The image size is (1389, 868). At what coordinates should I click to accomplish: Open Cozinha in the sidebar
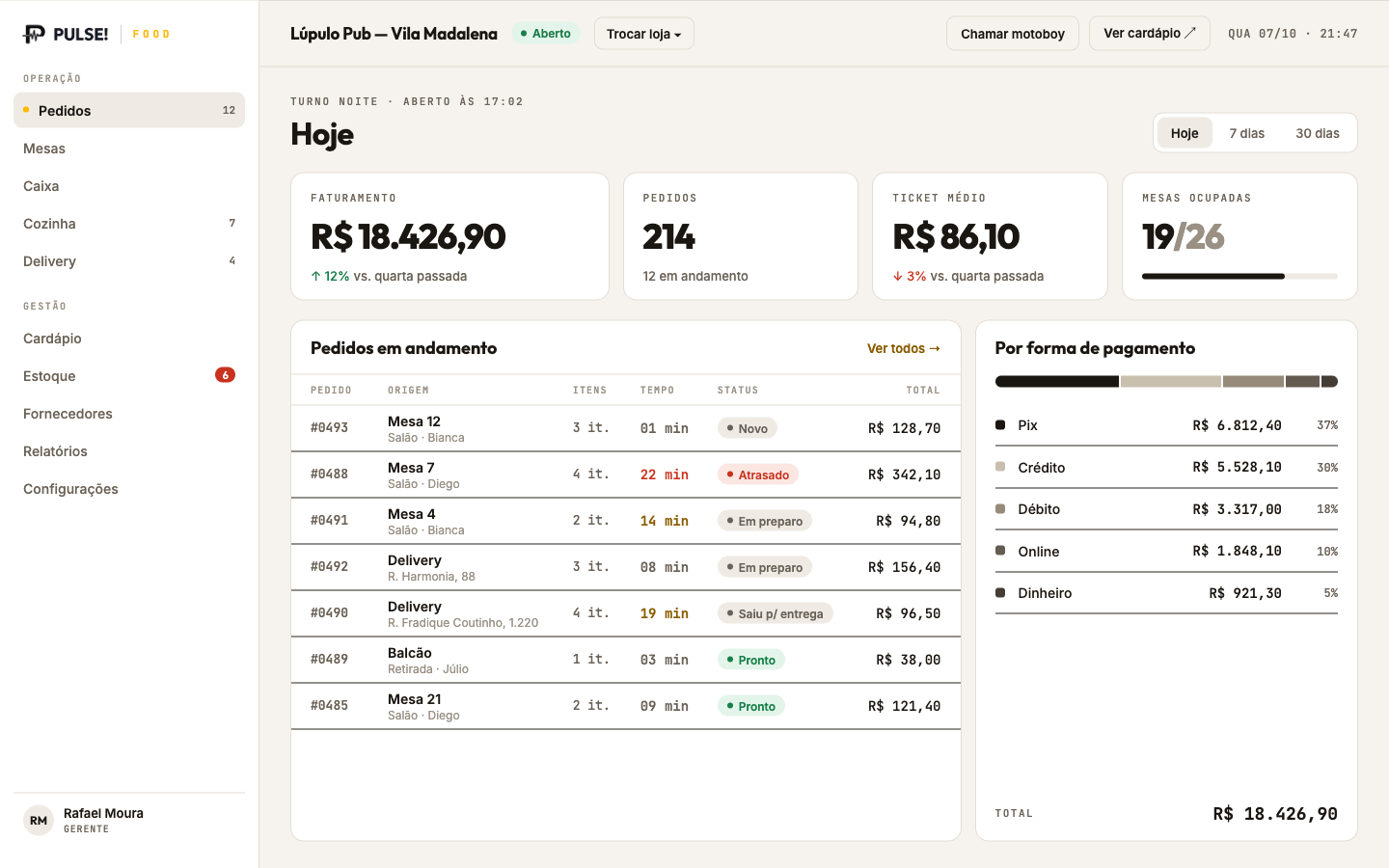pyautogui.click(x=129, y=224)
